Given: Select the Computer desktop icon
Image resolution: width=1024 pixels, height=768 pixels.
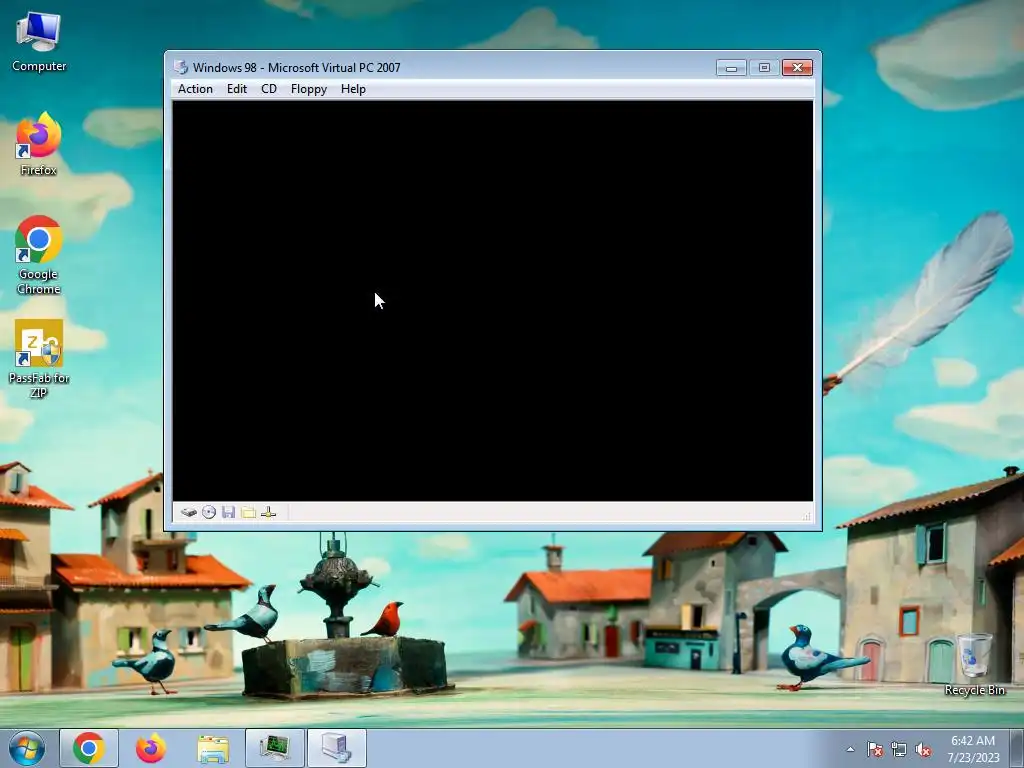Looking at the screenshot, I should click(39, 42).
